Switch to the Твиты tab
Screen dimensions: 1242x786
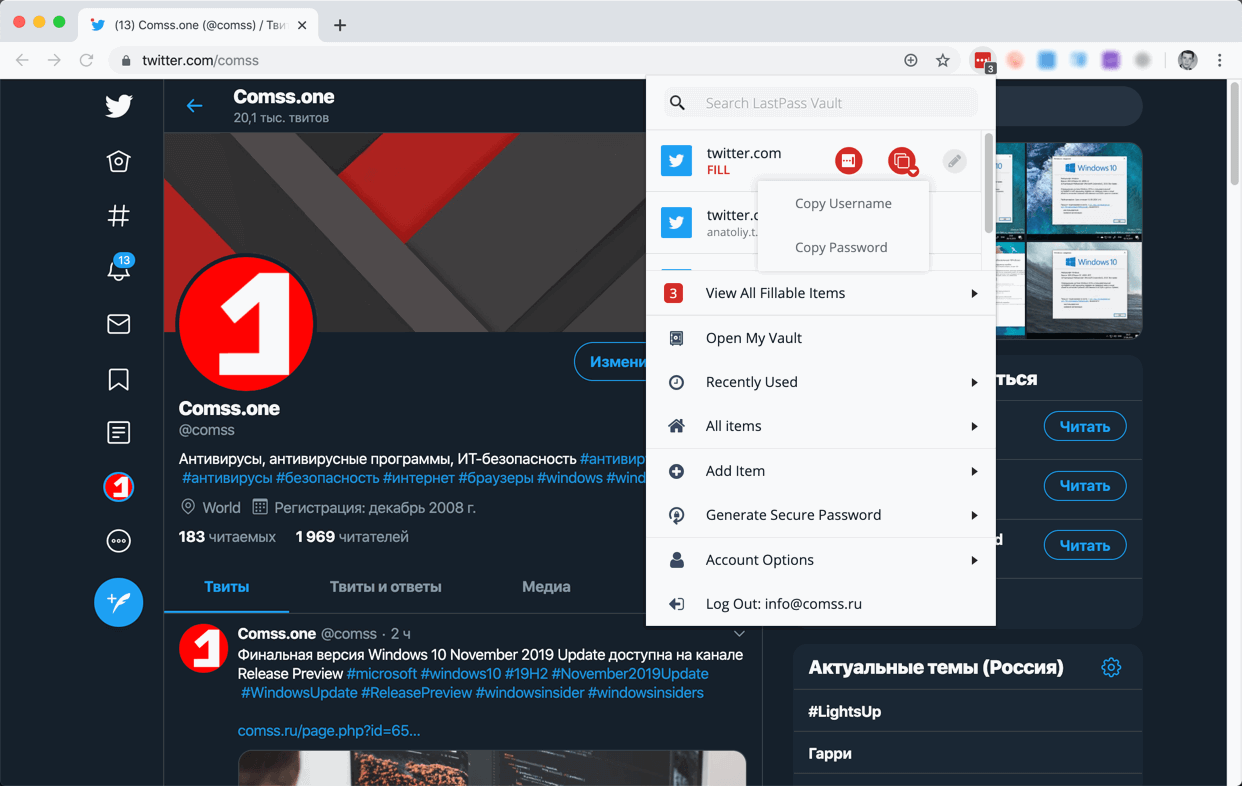[x=227, y=587]
